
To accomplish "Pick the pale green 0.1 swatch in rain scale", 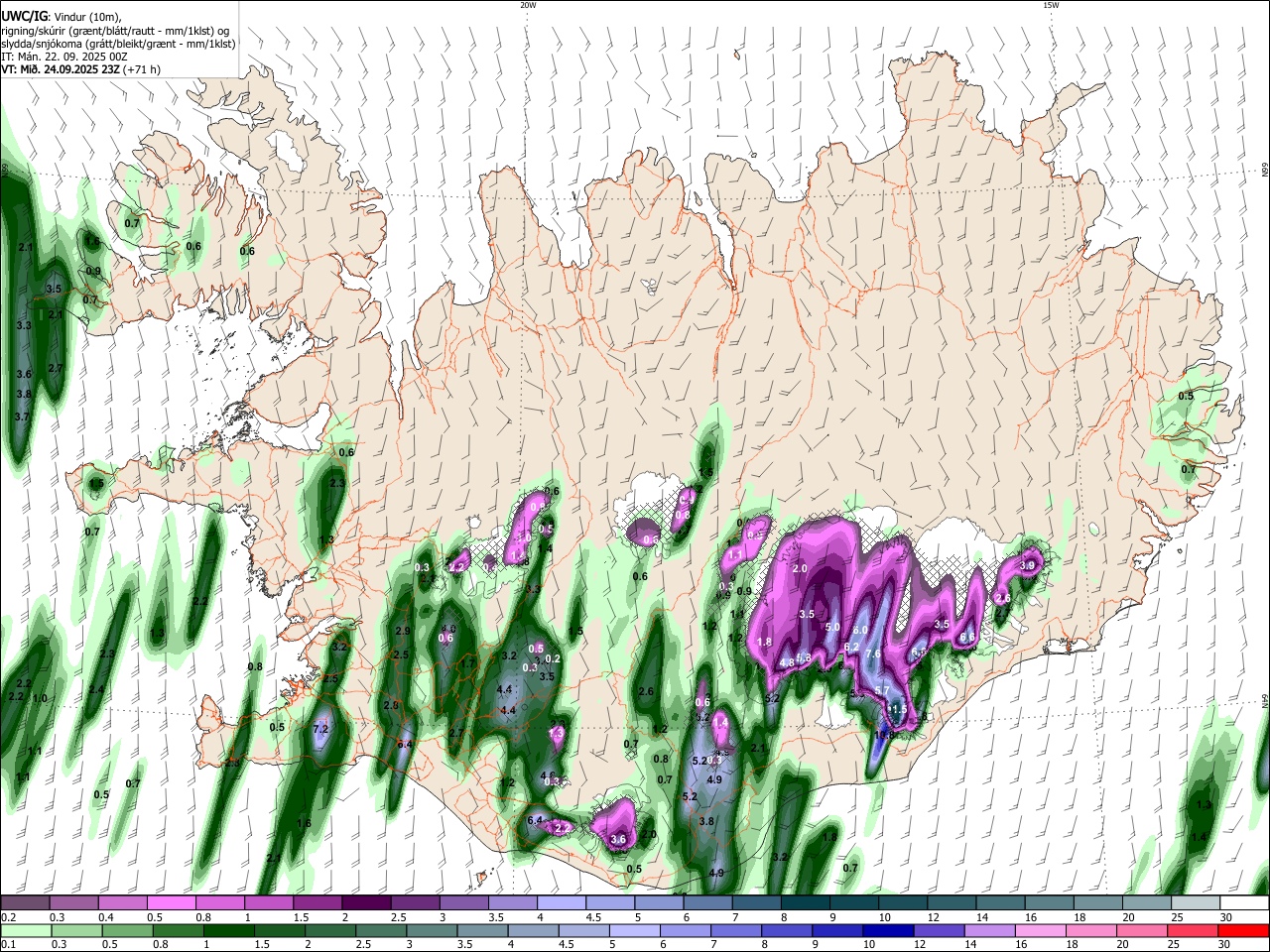I will click(x=26, y=930).
